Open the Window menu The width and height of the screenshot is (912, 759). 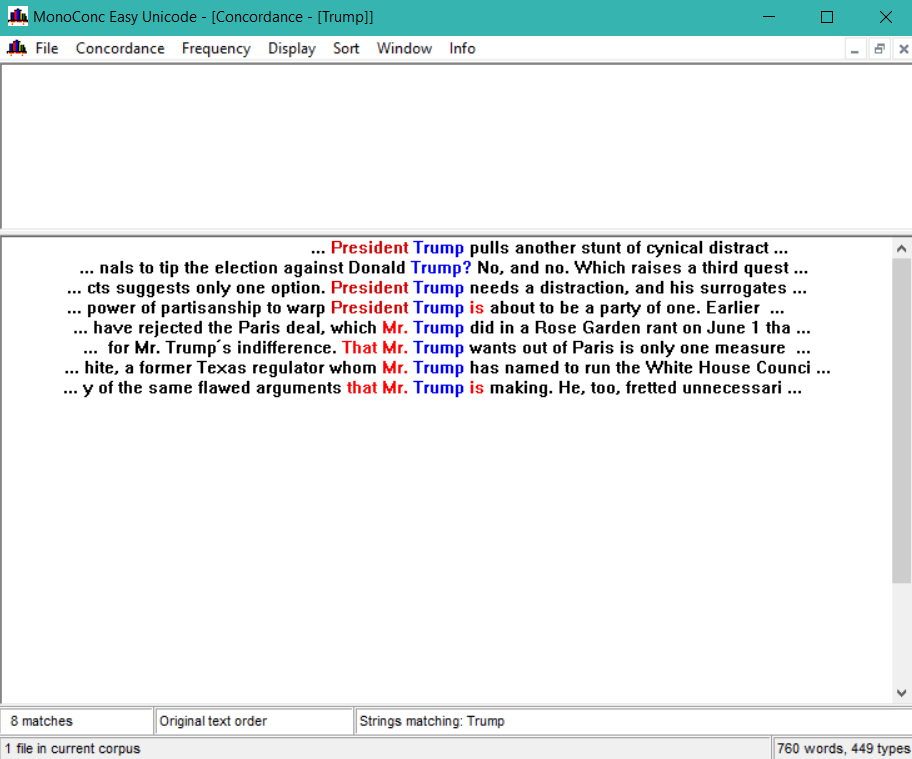(x=404, y=48)
